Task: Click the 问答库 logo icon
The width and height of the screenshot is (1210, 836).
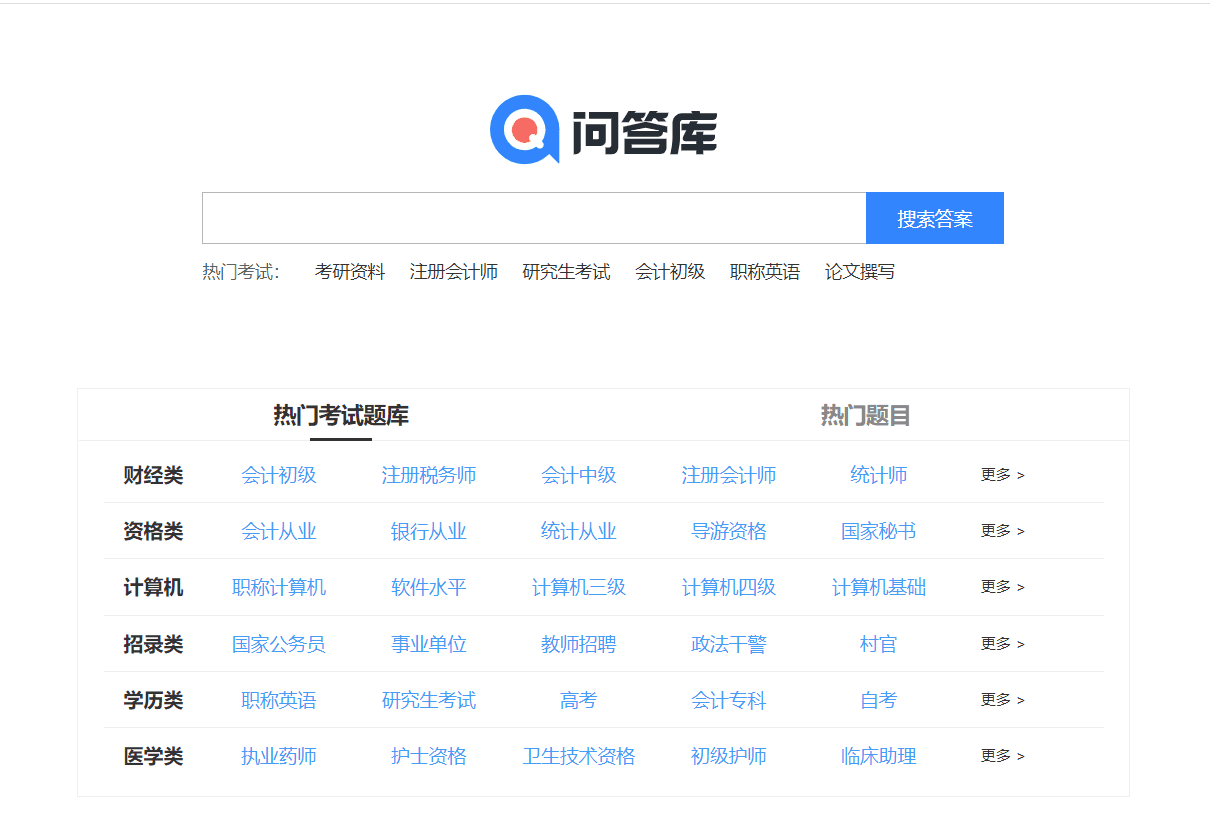Action: coord(524,129)
